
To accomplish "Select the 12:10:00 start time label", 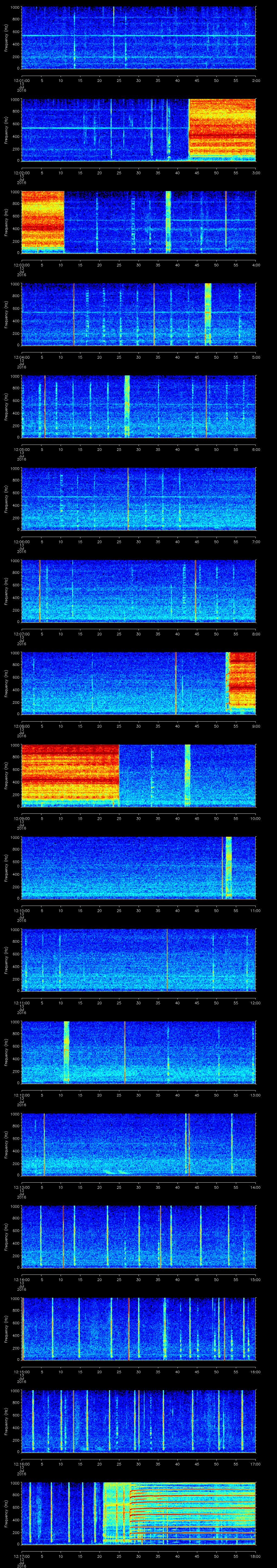I will (21, 910).
